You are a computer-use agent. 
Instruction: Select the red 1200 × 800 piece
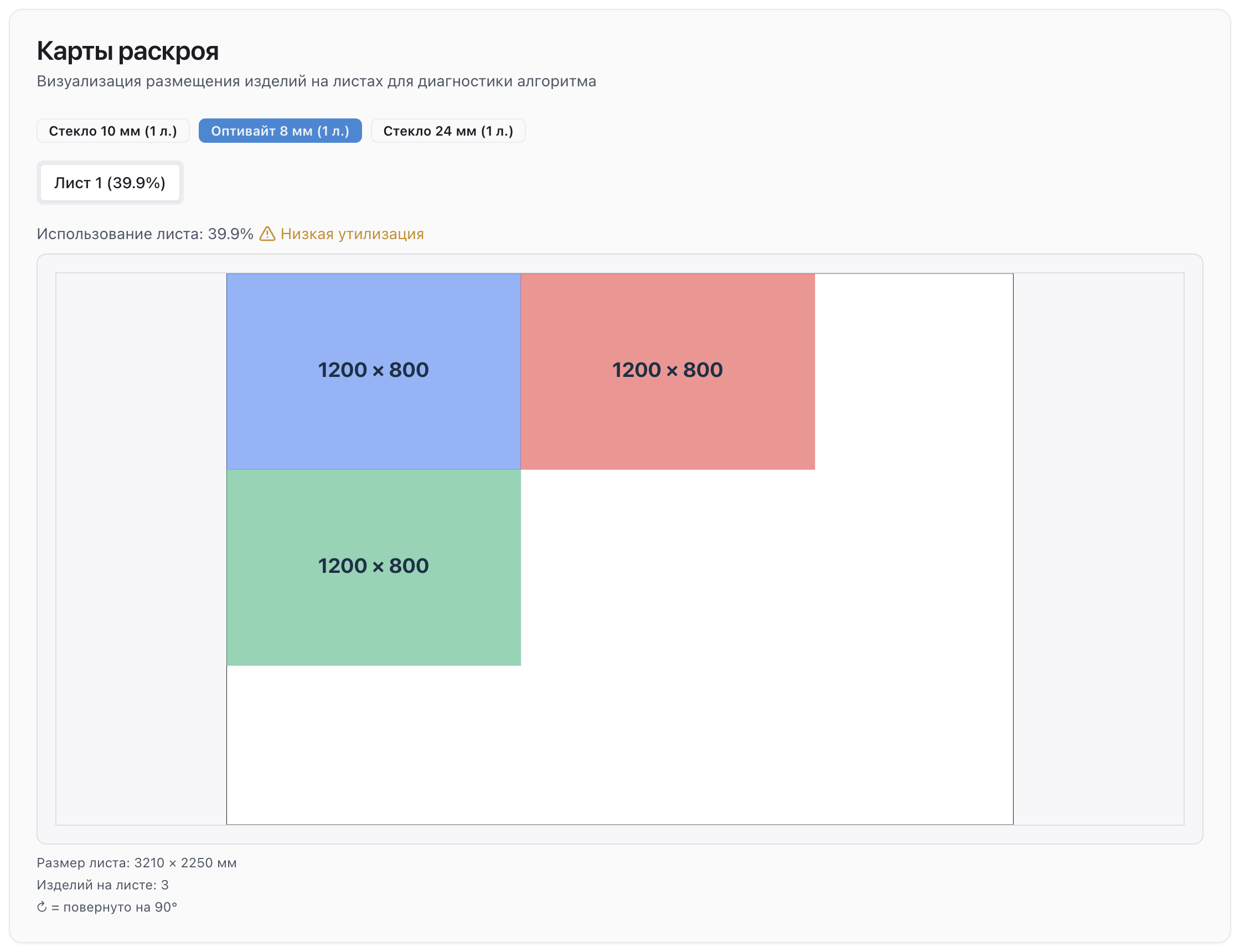click(x=668, y=372)
